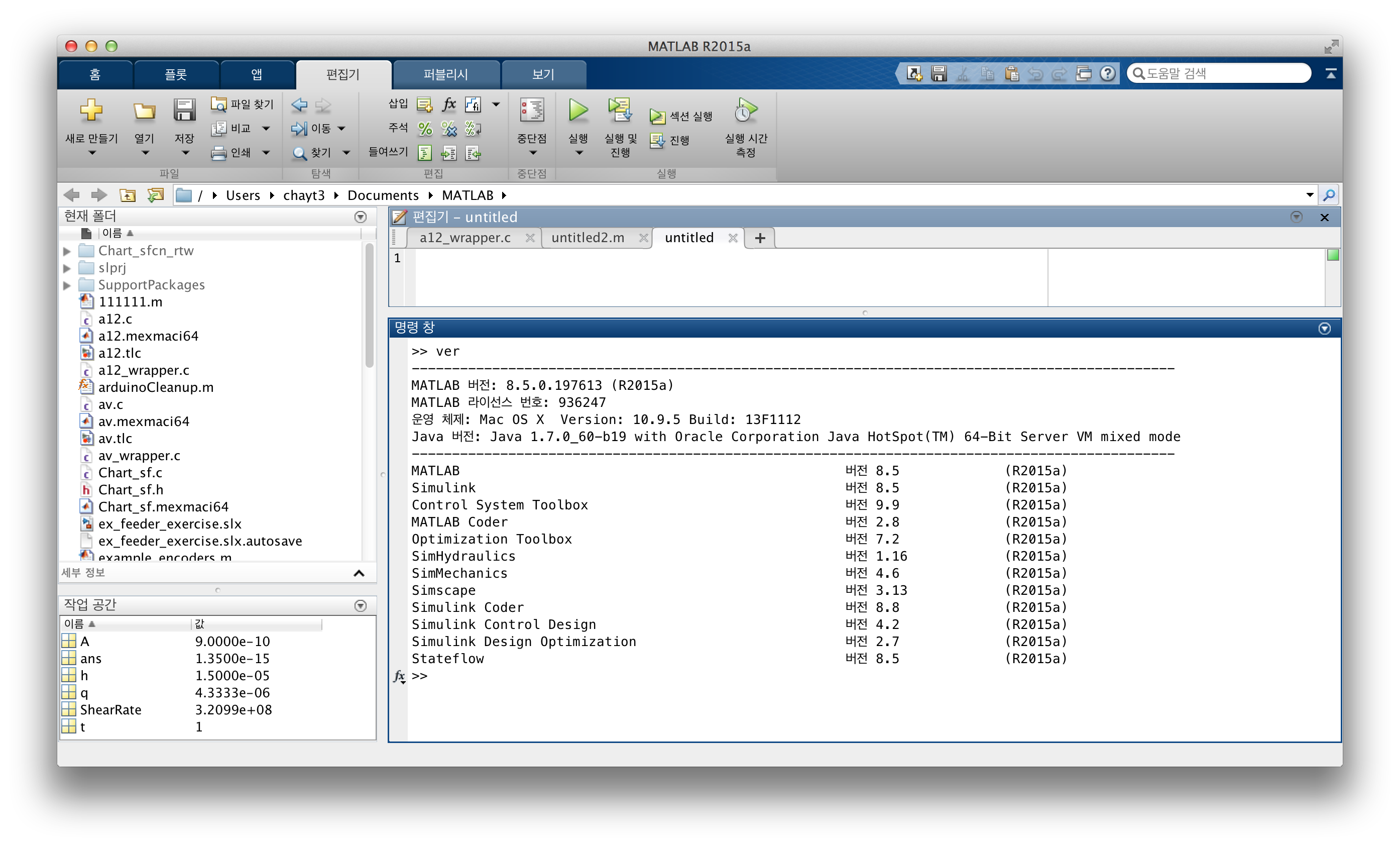Click the folder Back arrow in address bar
Viewport: 1400px width, 846px height.
coord(72,195)
